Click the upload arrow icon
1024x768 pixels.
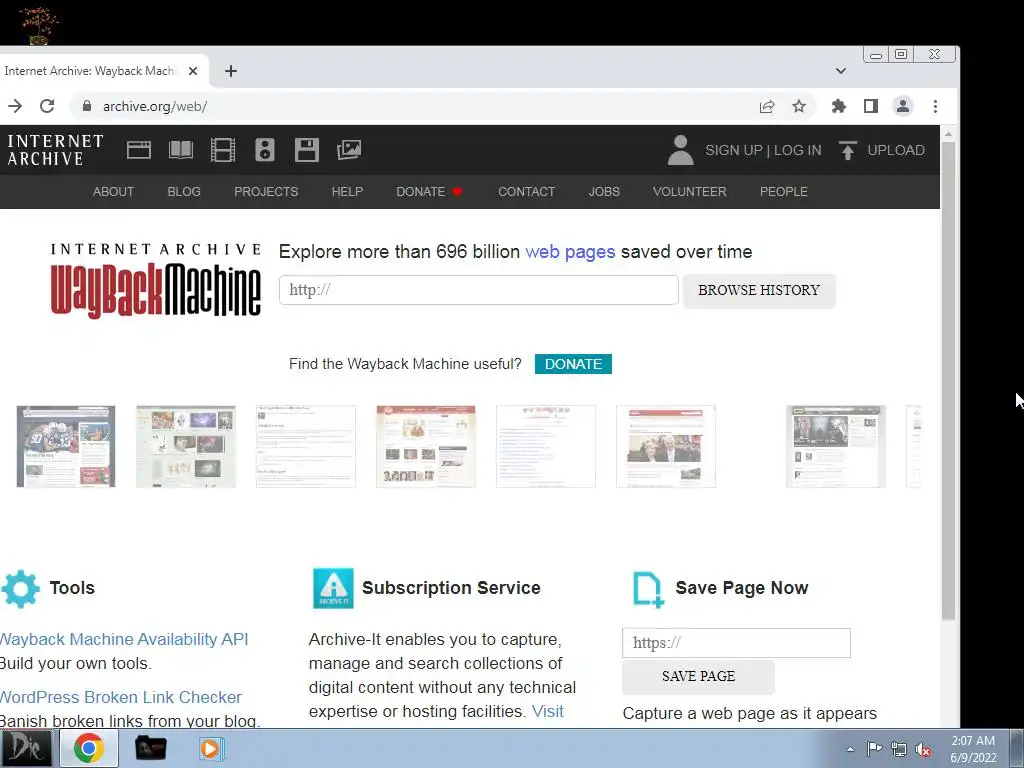848,150
